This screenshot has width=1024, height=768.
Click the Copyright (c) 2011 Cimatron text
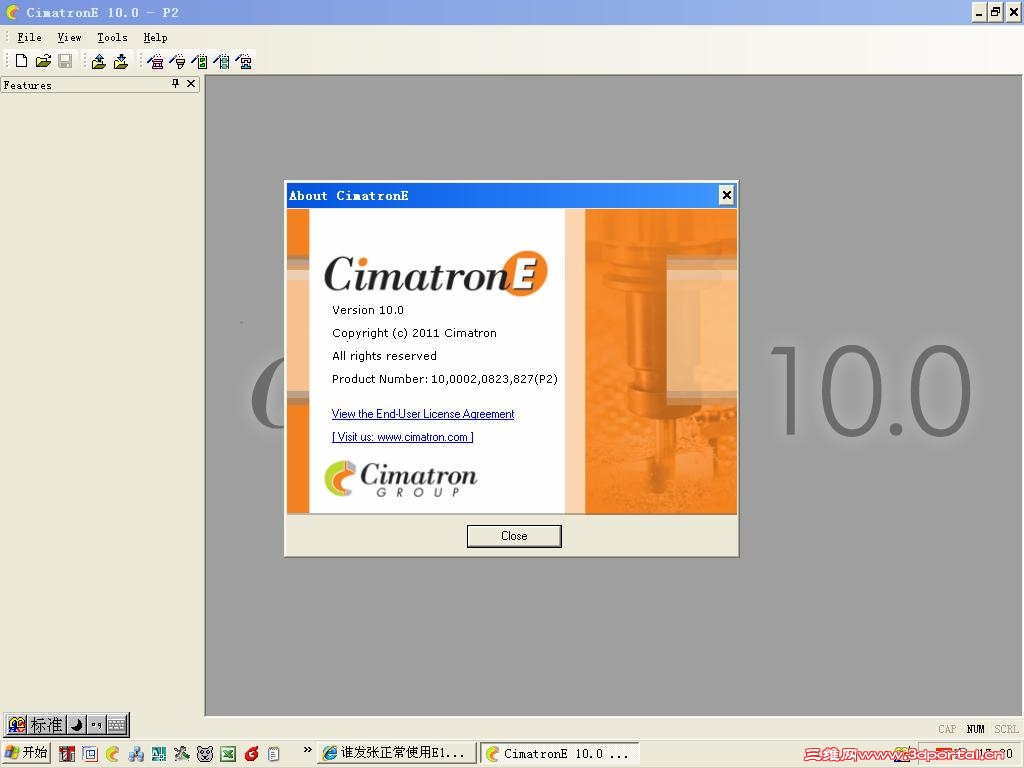[x=414, y=333]
